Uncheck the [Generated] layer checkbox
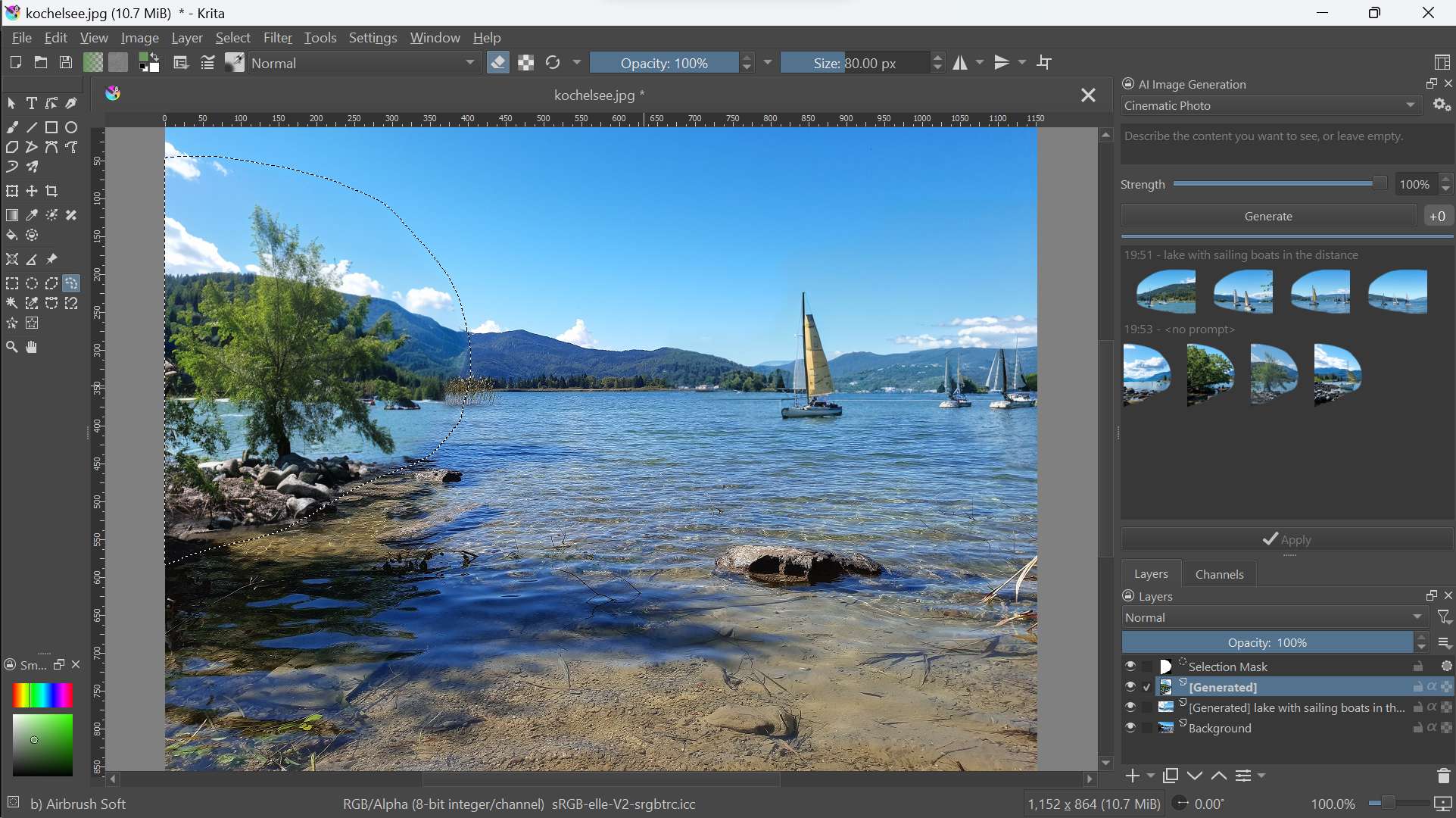Image resolution: width=1456 pixels, height=818 pixels. tap(1147, 687)
